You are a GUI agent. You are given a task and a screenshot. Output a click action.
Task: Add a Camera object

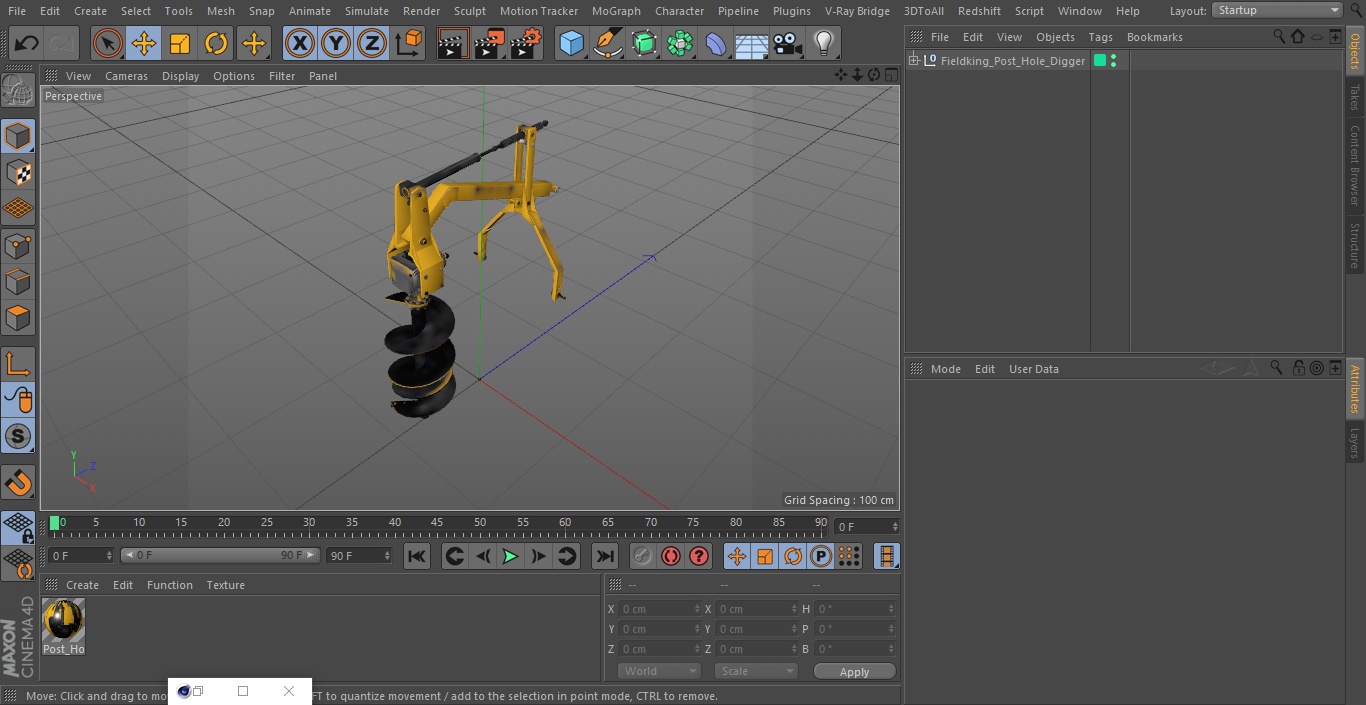point(788,43)
